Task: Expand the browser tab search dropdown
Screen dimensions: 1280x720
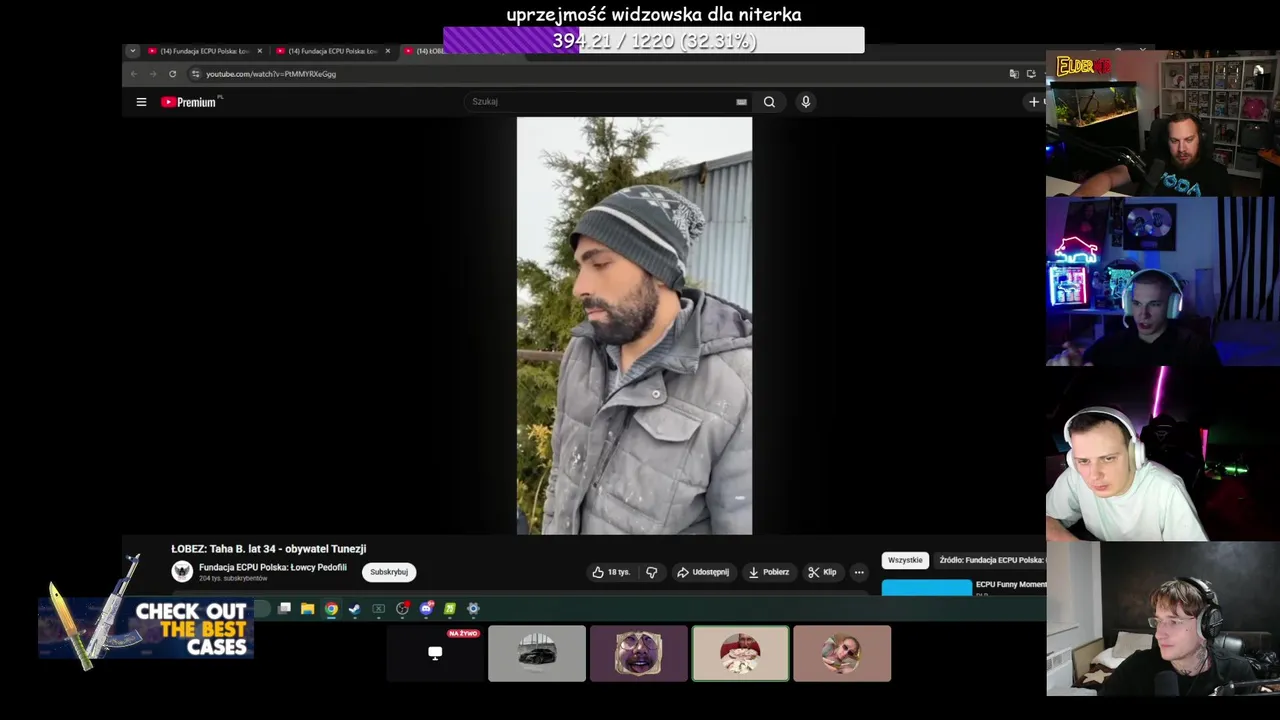Action: point(132,51)
